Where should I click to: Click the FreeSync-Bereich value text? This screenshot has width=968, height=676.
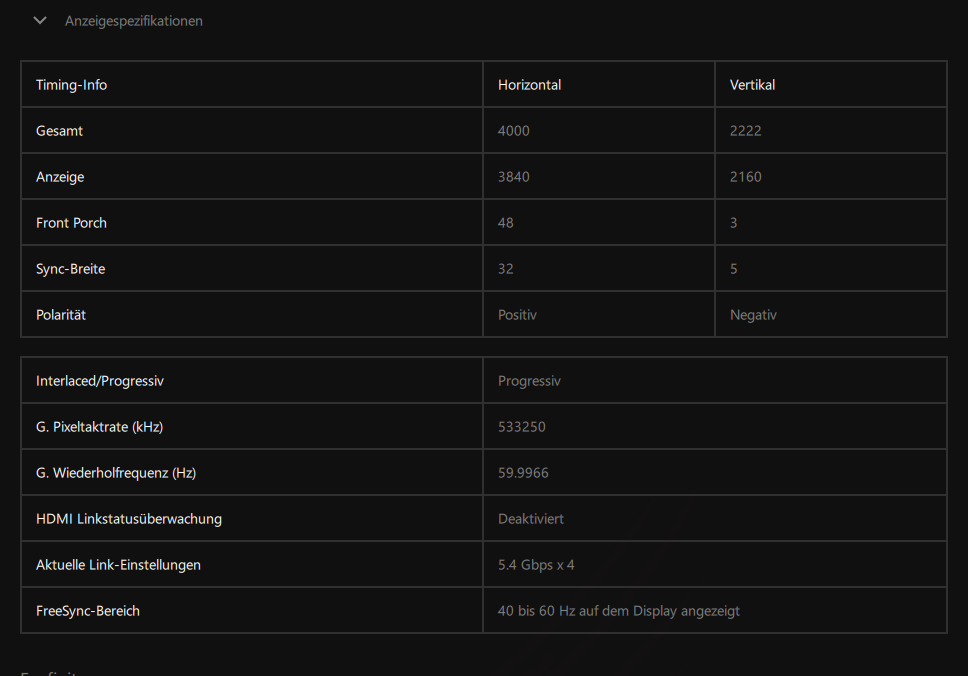pyautogui.click(x=619, y=611)
